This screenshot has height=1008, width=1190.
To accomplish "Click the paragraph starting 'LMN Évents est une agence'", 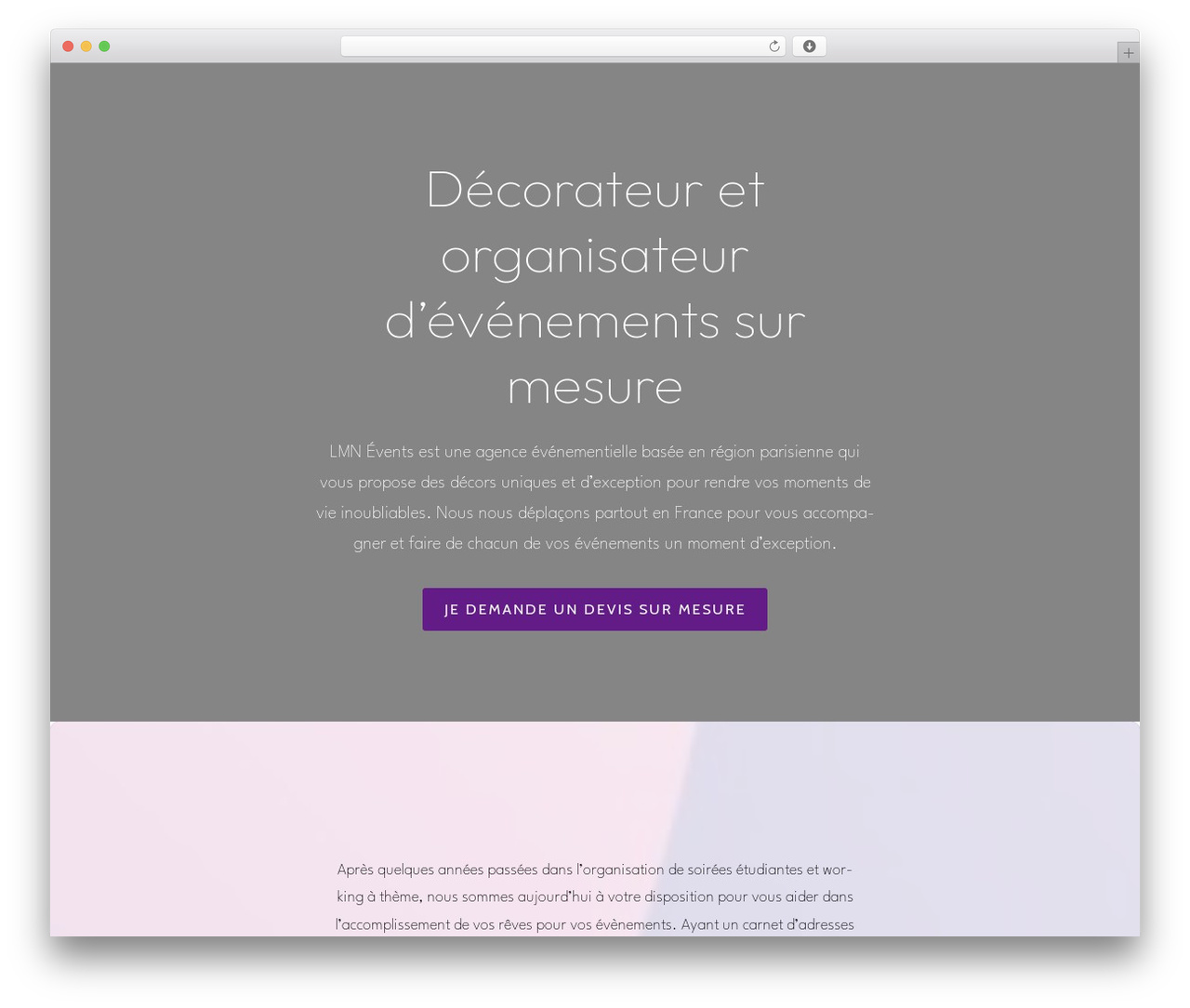I will click(595, 497).
